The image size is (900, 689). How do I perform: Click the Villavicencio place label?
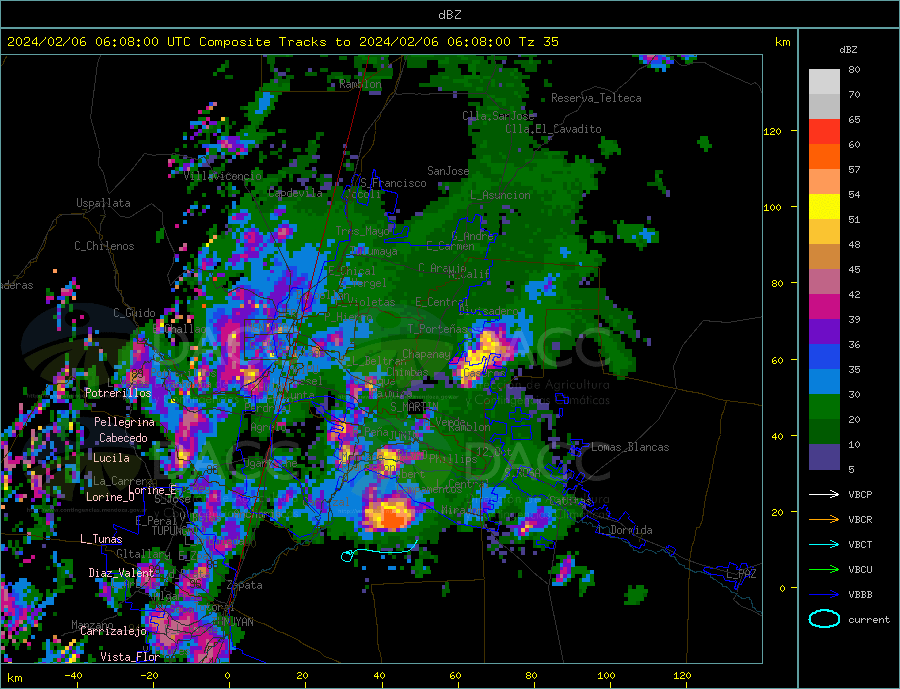(223, 176)
